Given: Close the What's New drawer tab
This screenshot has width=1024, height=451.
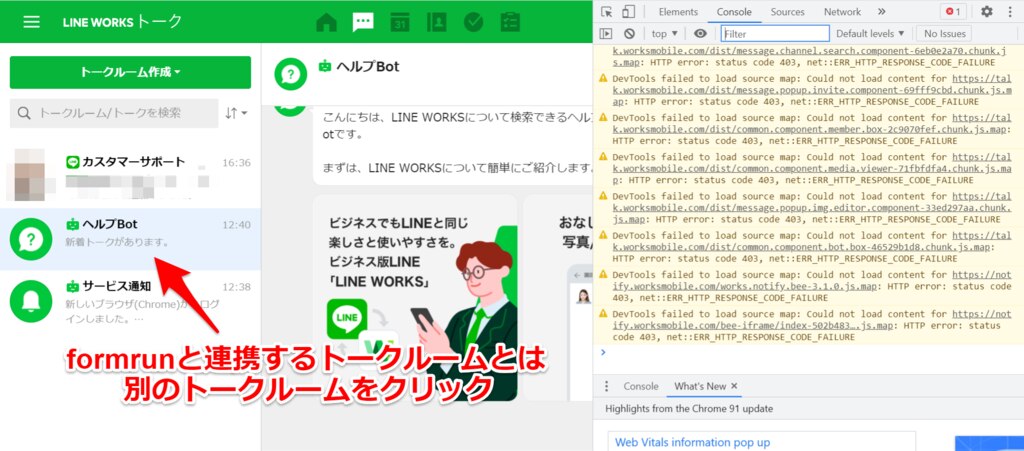Looking at the screenshot, I should (x=734, y=386).
